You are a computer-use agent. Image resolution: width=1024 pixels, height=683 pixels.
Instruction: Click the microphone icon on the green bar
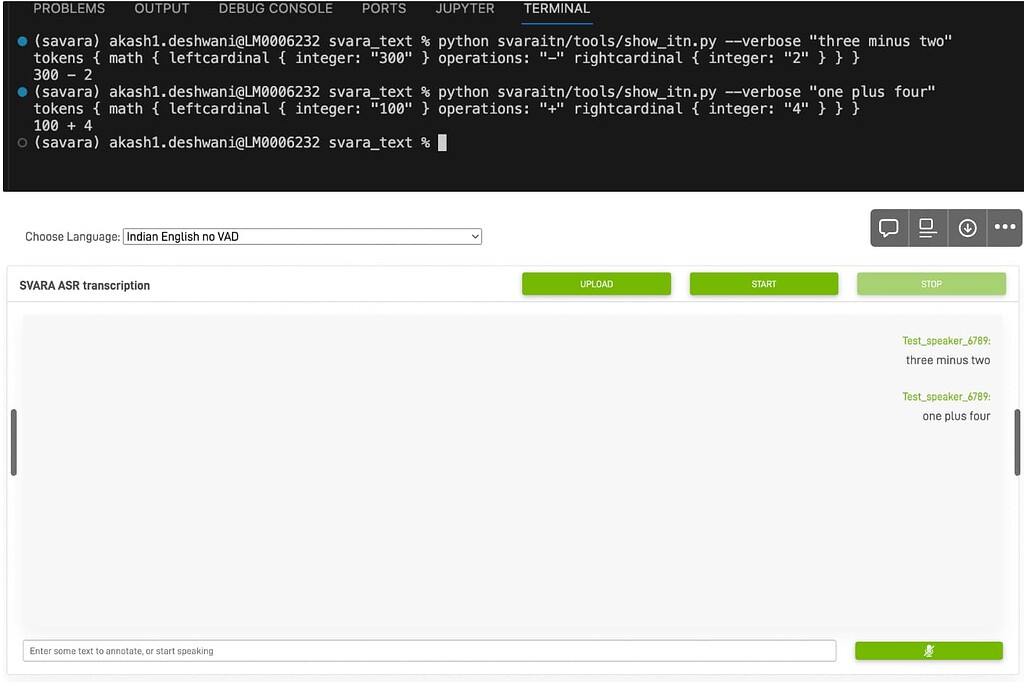click(x=929, y=650)
